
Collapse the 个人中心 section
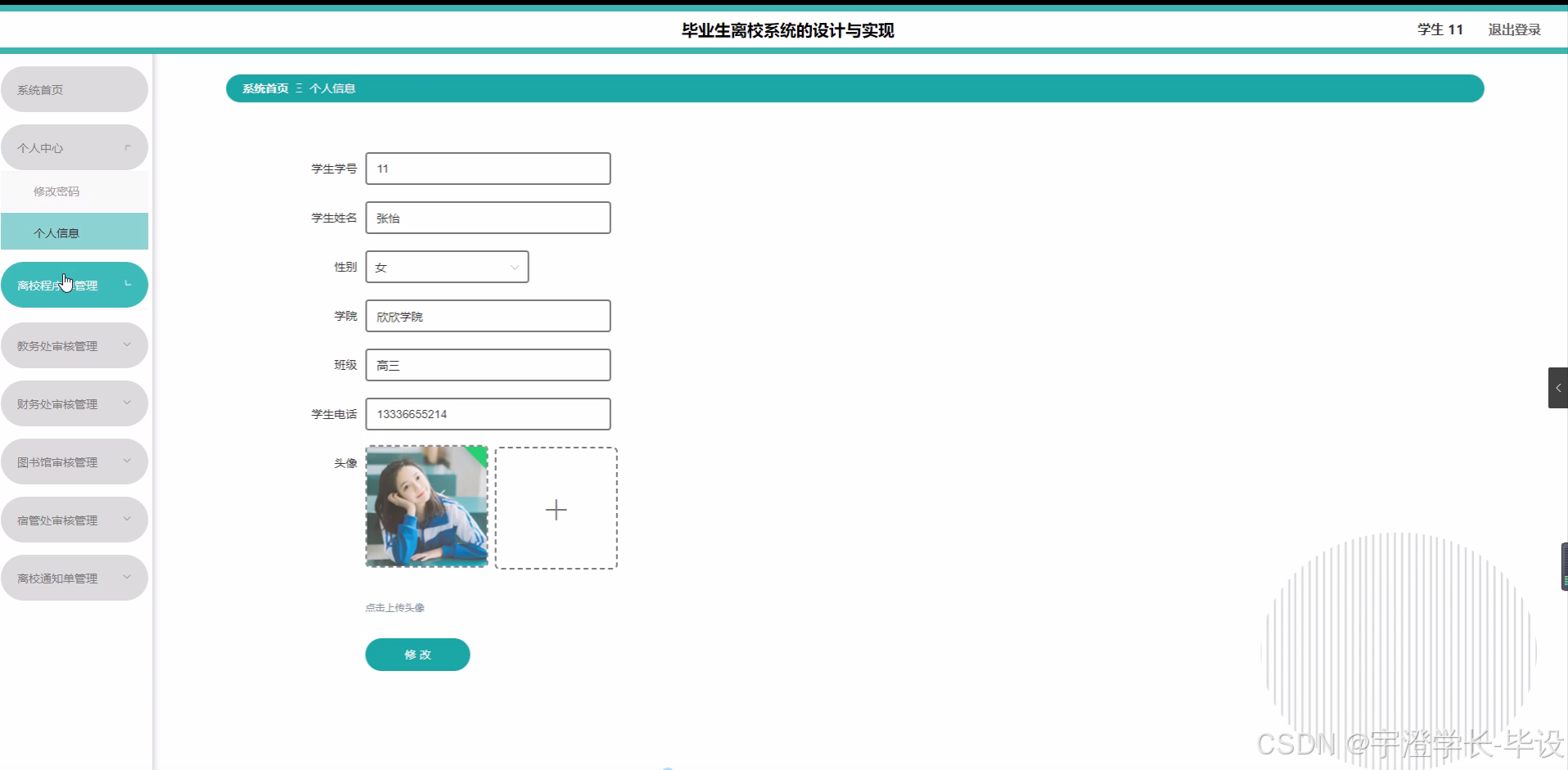click(x=74, y=147)
